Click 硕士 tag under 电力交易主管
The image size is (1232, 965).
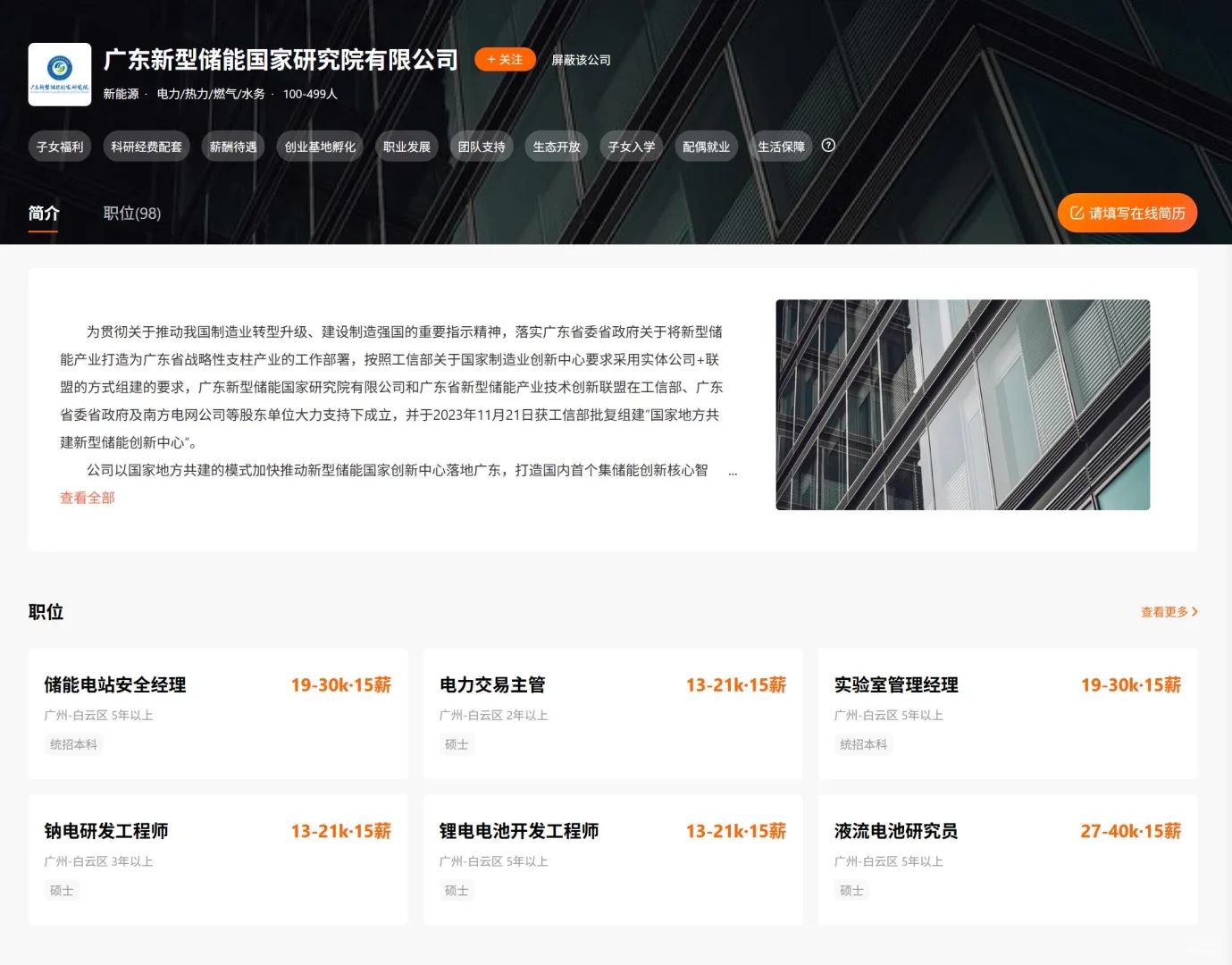(457, 744)
